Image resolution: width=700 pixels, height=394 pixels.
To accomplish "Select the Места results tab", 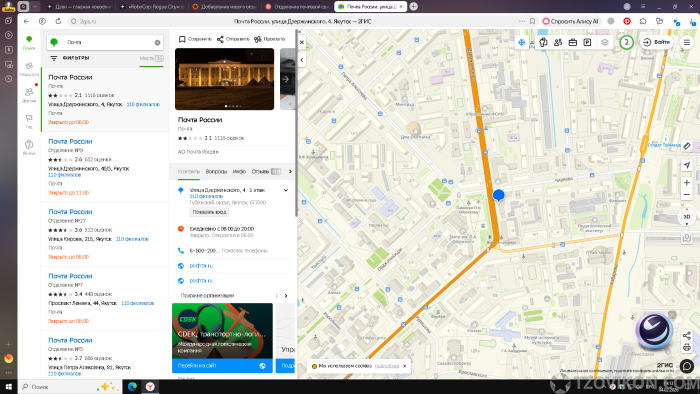I will click(151, 58).
